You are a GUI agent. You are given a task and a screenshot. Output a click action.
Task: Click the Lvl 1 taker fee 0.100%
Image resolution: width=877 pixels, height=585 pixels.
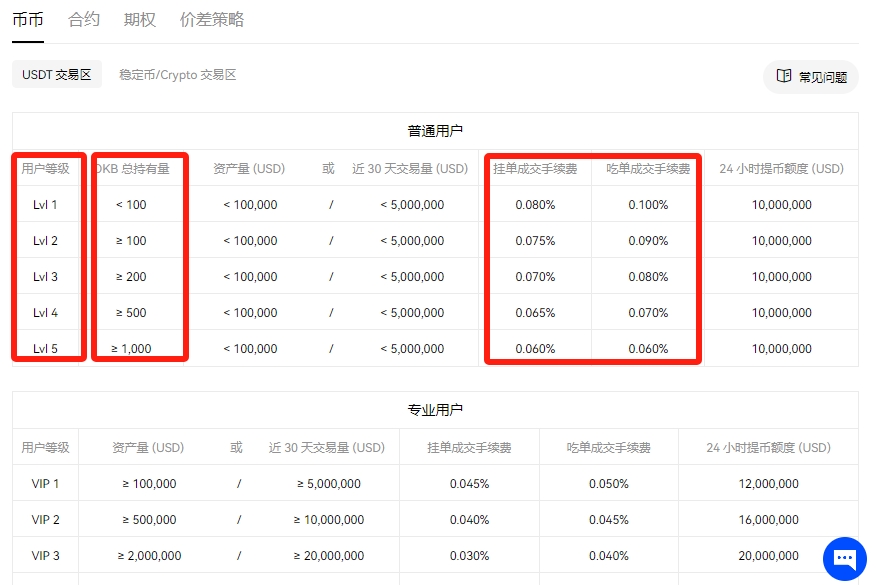(648, 205)
